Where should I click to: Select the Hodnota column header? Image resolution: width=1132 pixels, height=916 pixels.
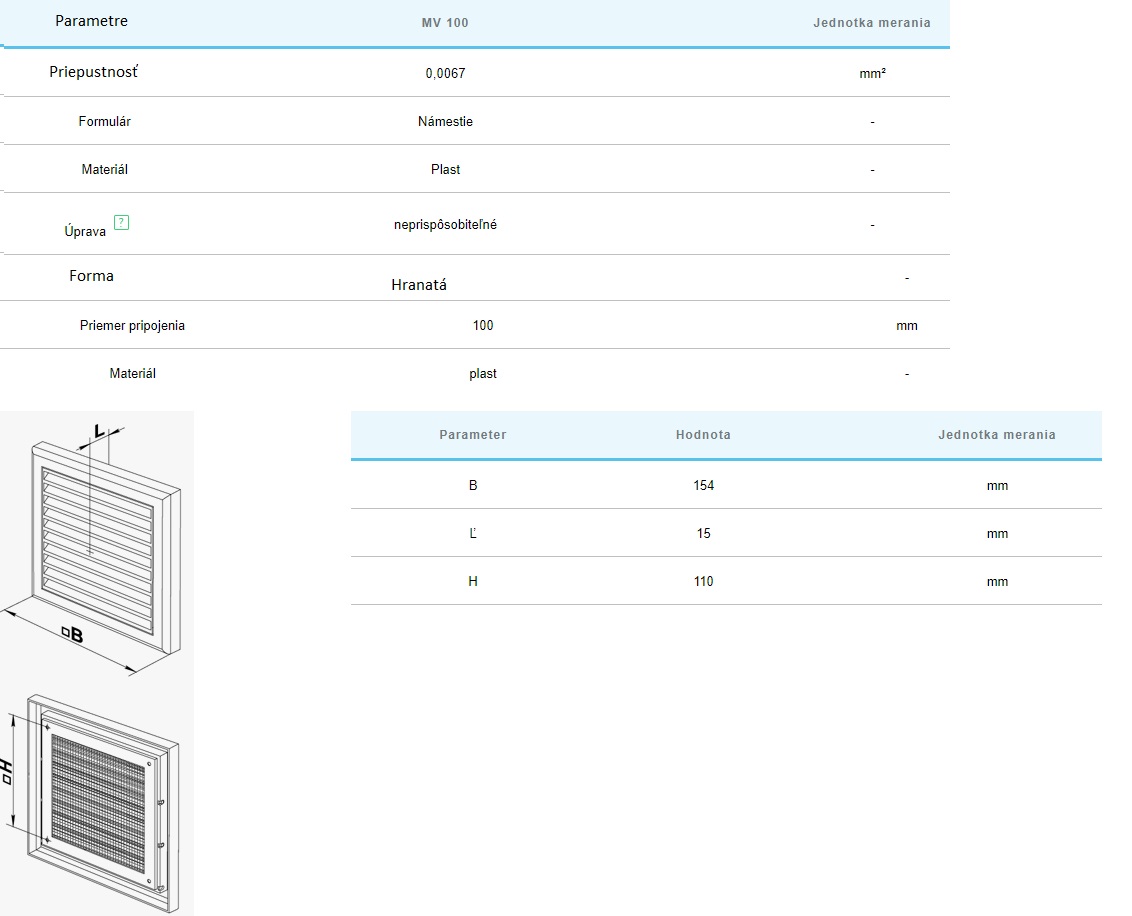coord(703,435)
